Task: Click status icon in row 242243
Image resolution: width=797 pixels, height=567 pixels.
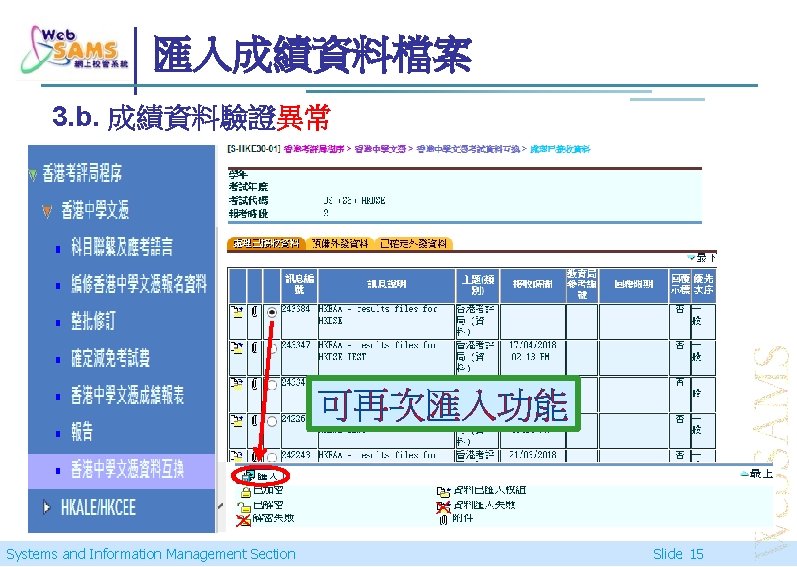Action: click(237, 455)
